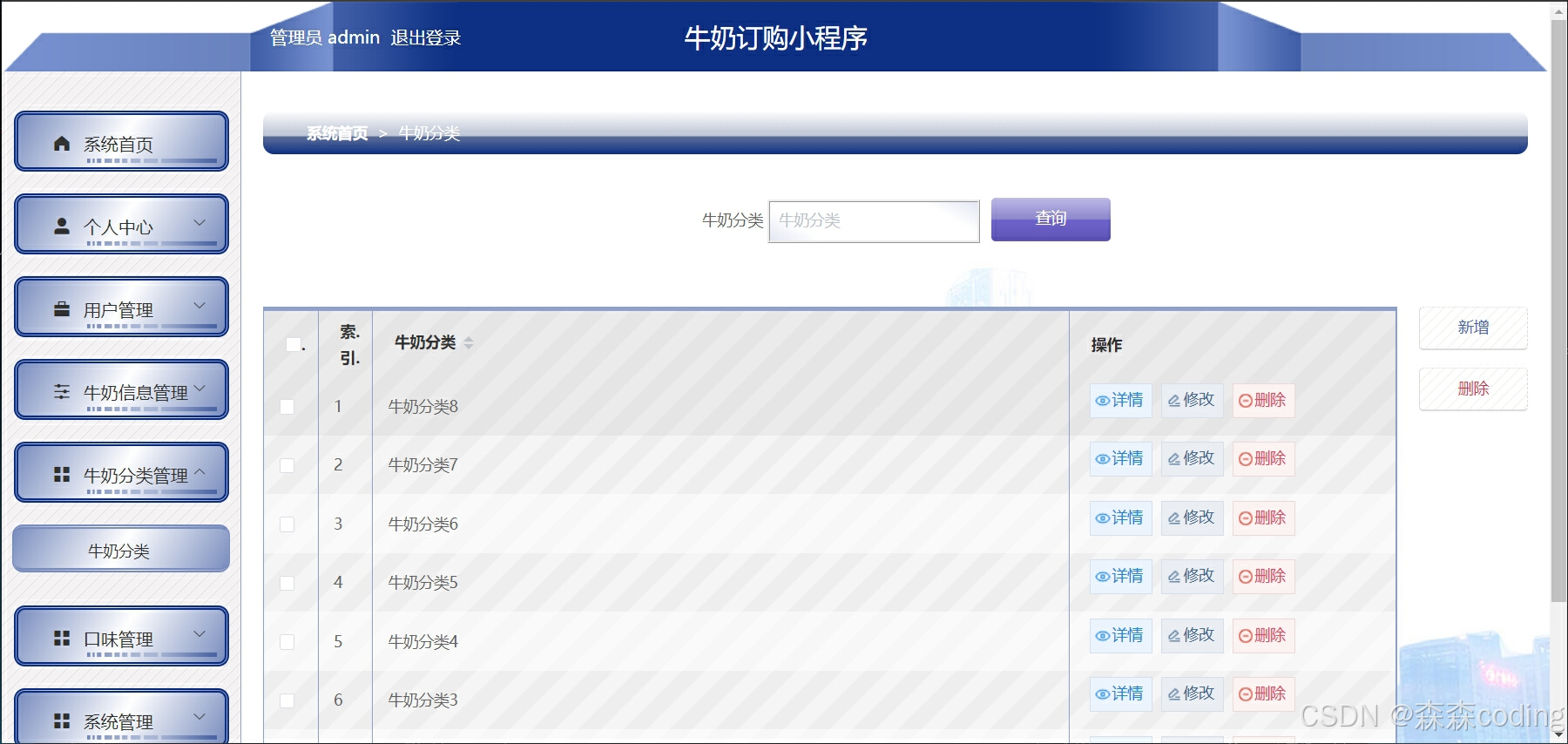This screenshot has width=1568, height=744.
Task: Click the briefcase icon beside 用户管理
Action: (62, 308)
